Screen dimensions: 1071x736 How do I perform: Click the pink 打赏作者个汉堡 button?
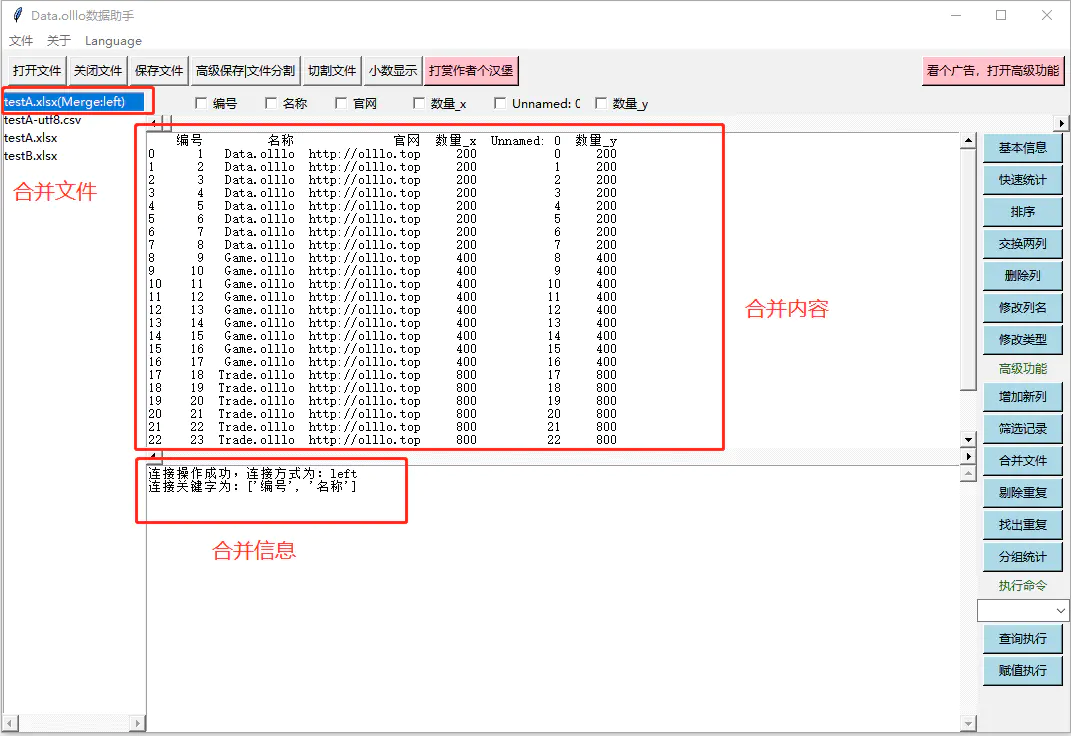471,70
